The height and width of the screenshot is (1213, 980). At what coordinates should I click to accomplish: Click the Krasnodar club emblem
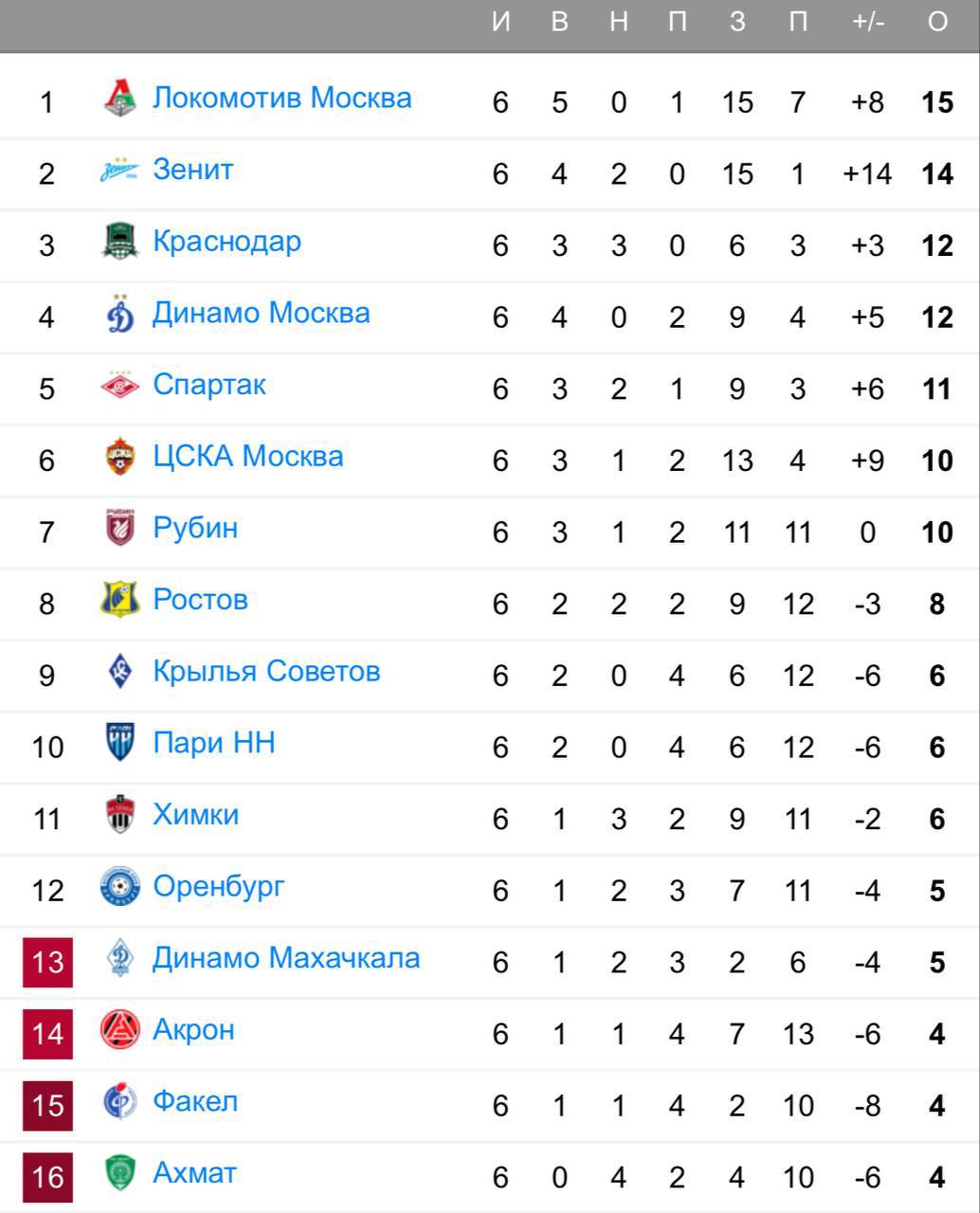pos(119,242)
